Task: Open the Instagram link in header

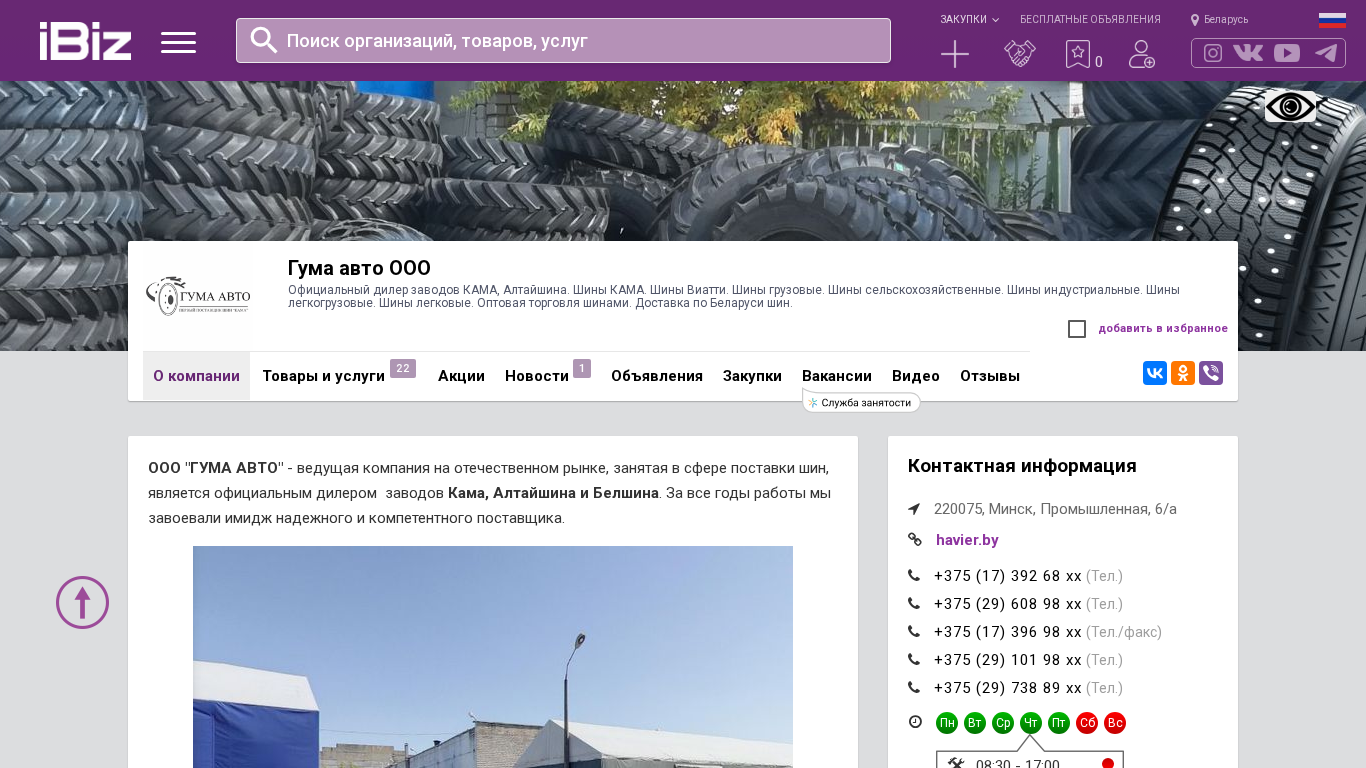Action: (1213, 53)
